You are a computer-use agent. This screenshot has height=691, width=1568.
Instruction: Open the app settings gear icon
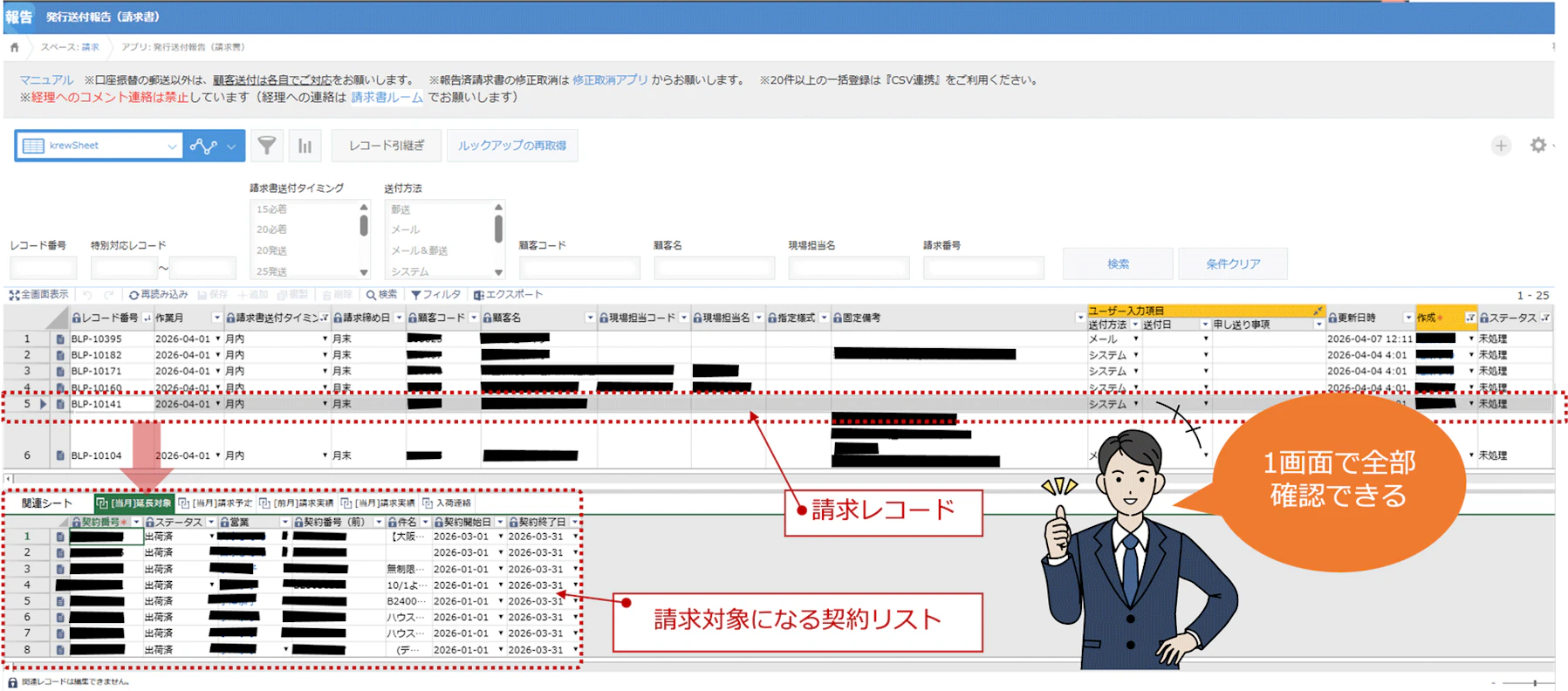click(1538, 146)
